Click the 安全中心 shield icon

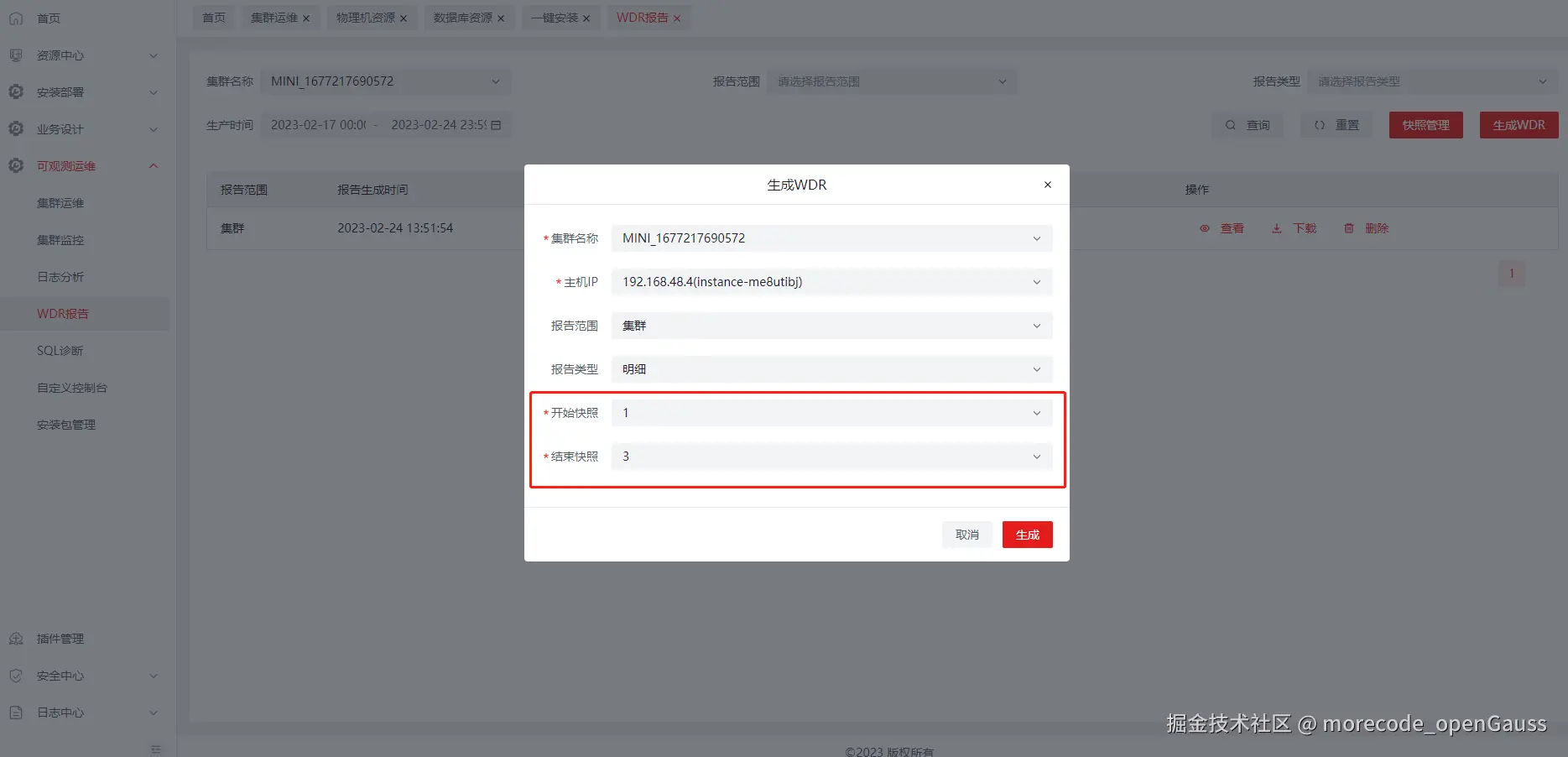coord(16,676)
